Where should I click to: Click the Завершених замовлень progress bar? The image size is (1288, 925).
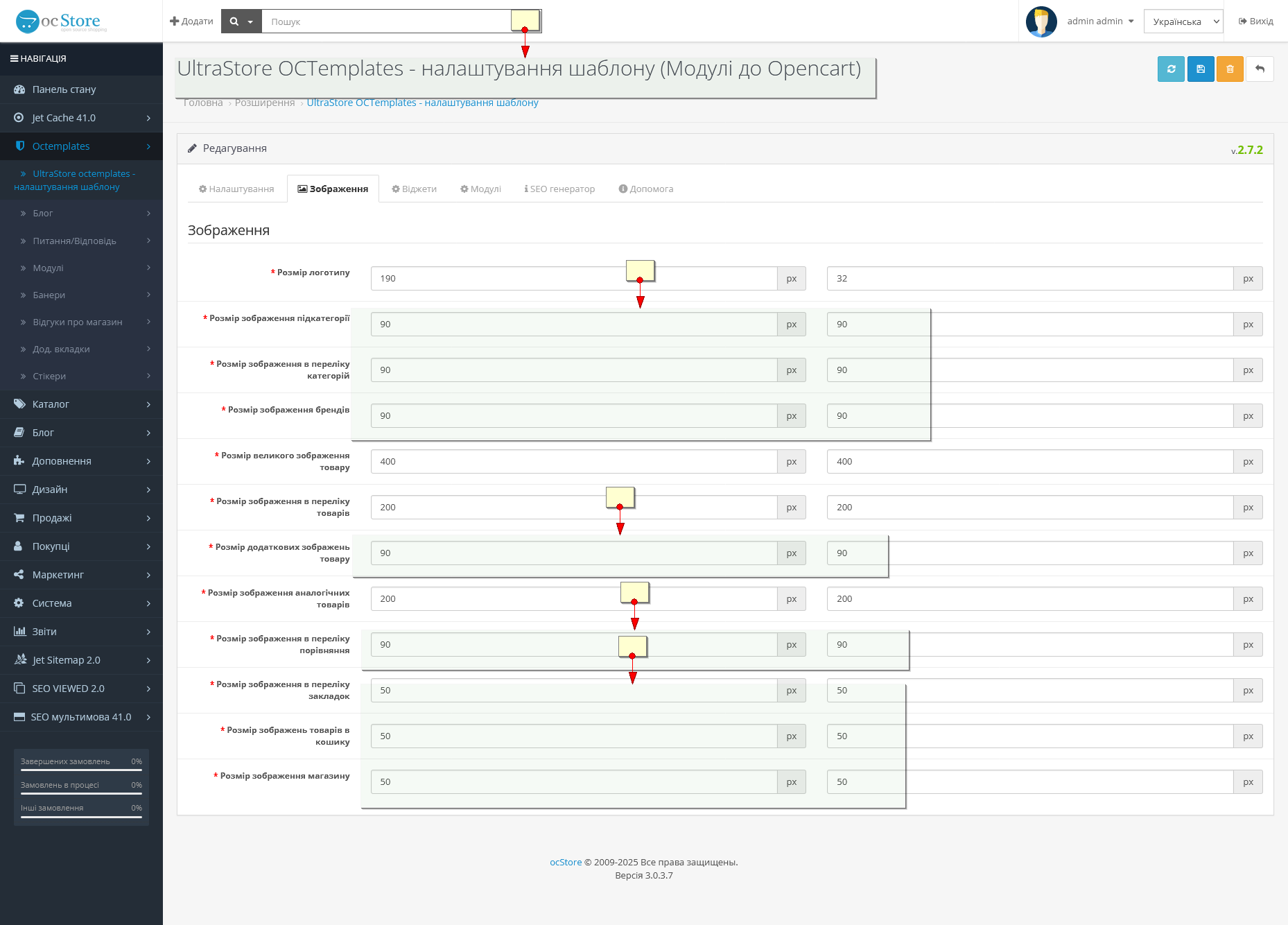(81, 770)
